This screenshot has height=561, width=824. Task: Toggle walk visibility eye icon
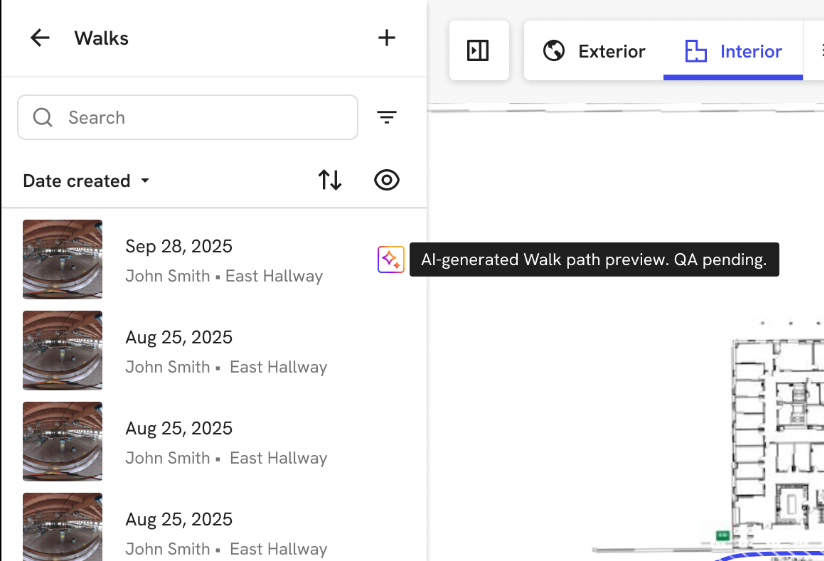click(x=387, y=180)
